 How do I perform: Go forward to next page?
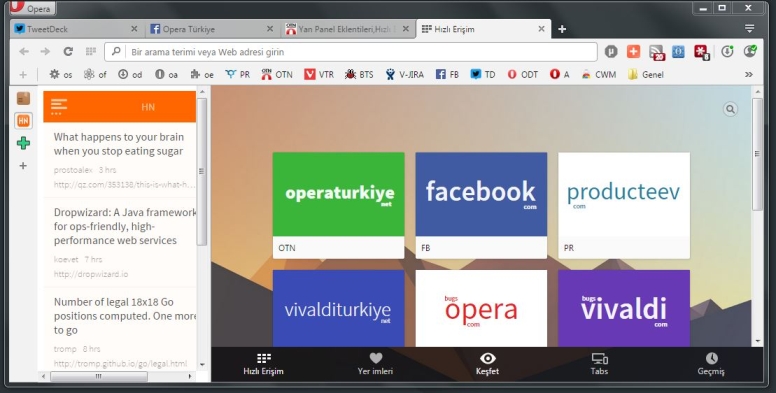click(x=45, y=51)
